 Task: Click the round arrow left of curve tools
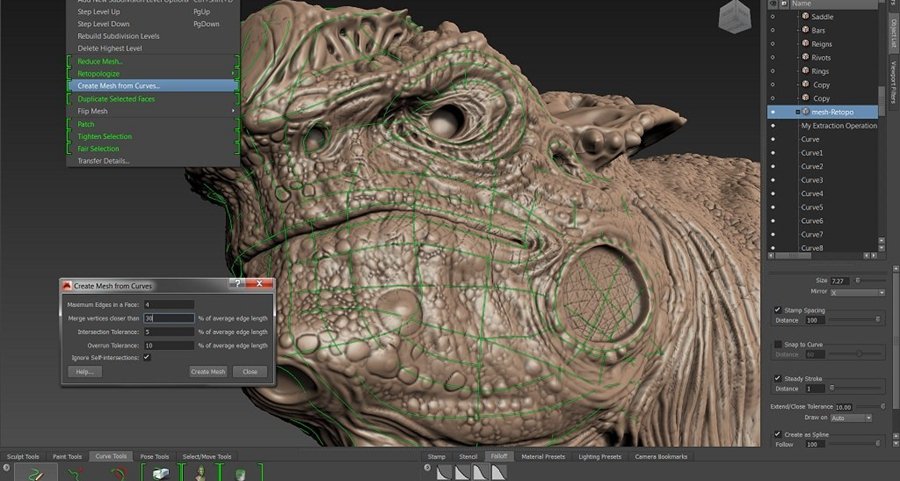[x=6, y=468]
